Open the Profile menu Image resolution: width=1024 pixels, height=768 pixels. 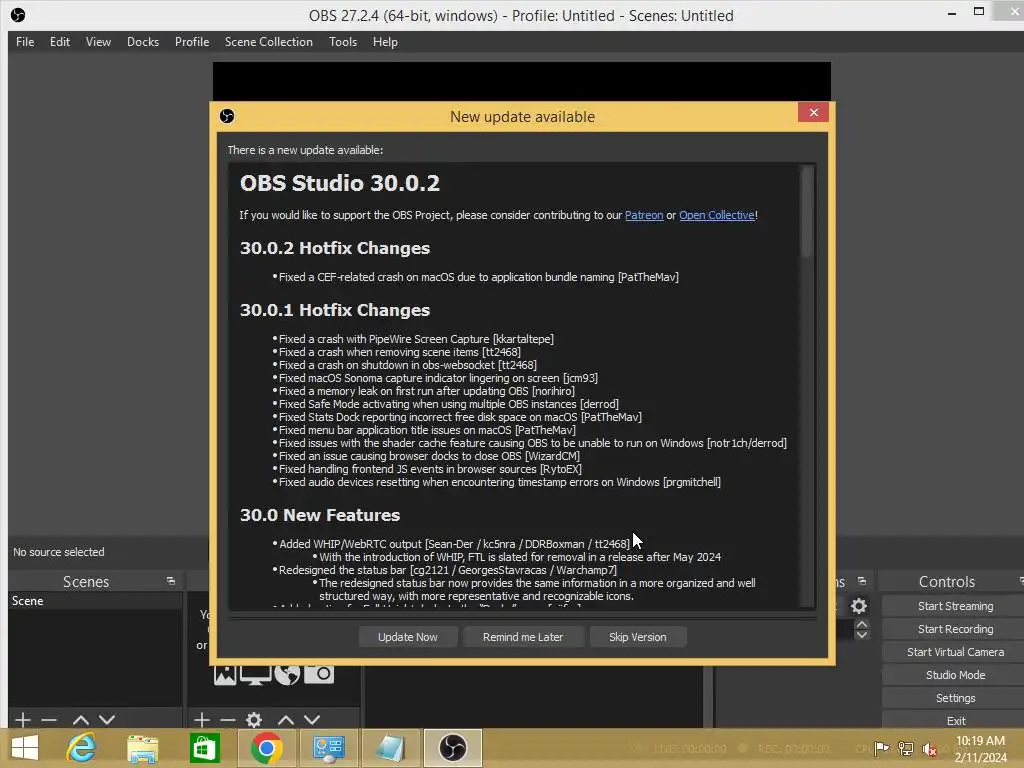pos(192,42)
